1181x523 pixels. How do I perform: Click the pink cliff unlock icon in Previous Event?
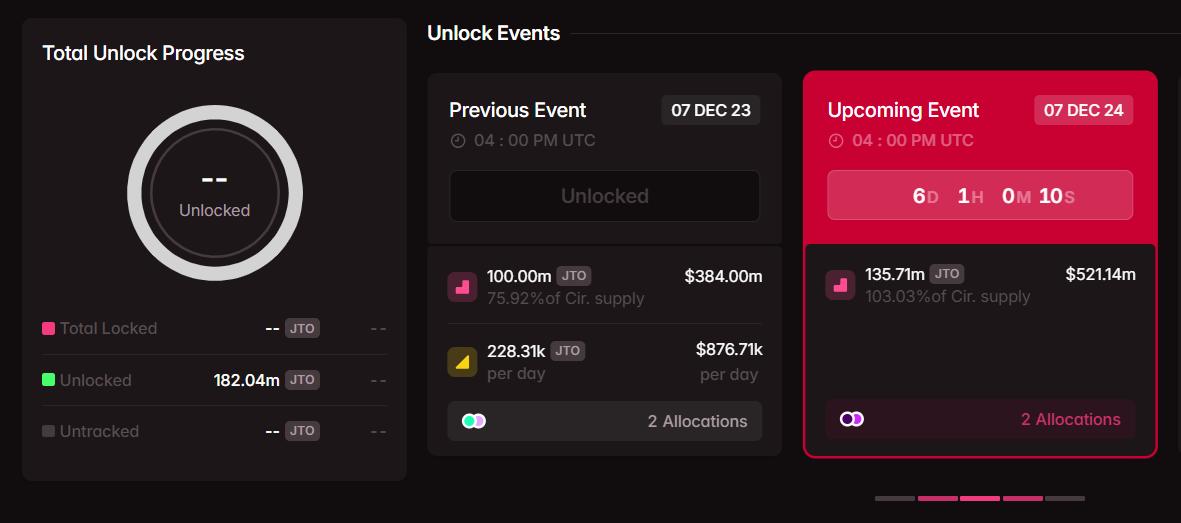pyautogui.click(x=462, y=287)
